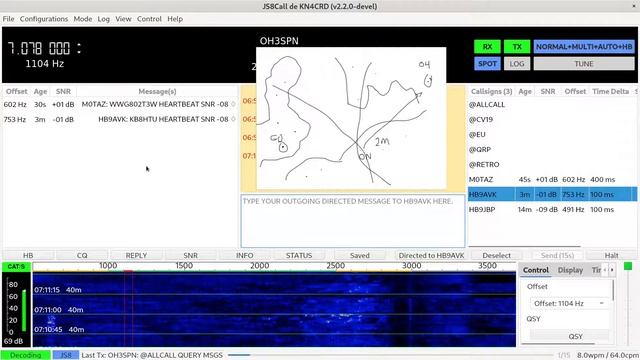Image resolution: width=640 pixels, height=360 pixels.
Task: Open the NORMAL+MULTI+AUTO+HB mode button
Action: 584,47
